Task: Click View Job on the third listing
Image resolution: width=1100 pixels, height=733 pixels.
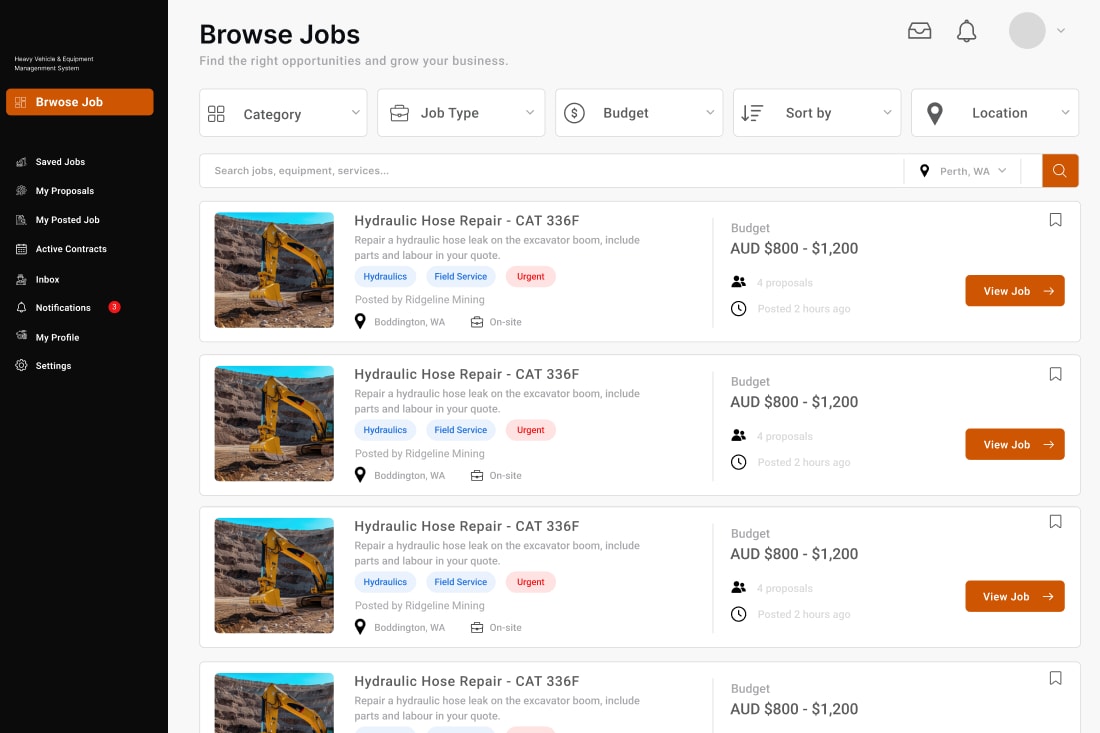Action: coord(1014,596)
